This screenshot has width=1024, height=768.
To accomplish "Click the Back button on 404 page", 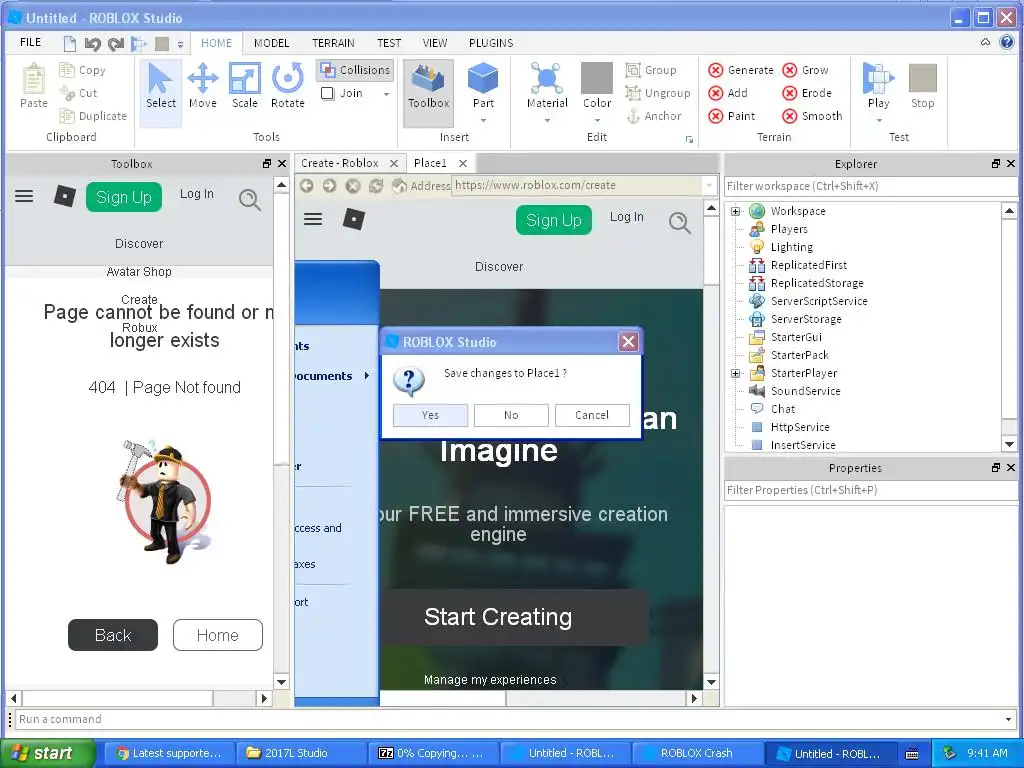I will coord(113,635).
